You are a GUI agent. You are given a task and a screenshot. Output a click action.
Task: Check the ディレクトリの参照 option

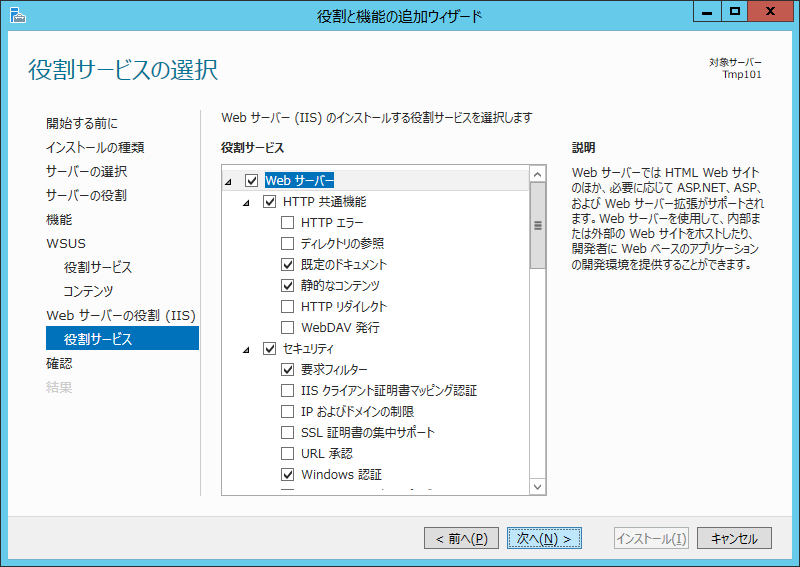tap(288, 243)
